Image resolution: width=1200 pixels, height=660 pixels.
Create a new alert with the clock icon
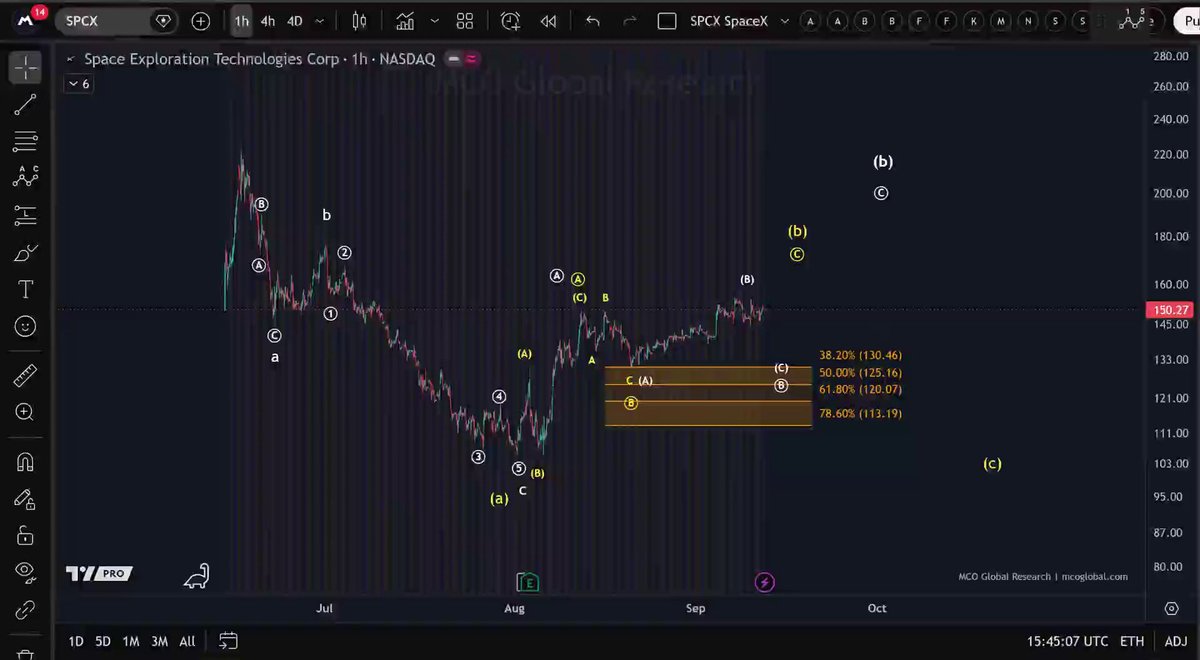[x=510, y=21]
